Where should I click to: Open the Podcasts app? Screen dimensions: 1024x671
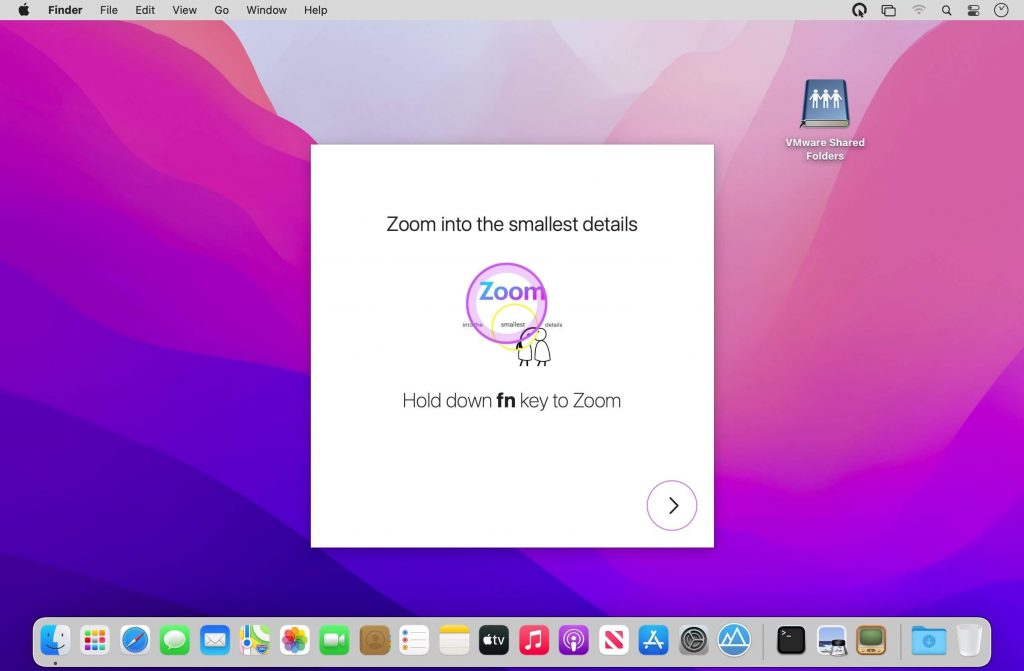[573, 640]
